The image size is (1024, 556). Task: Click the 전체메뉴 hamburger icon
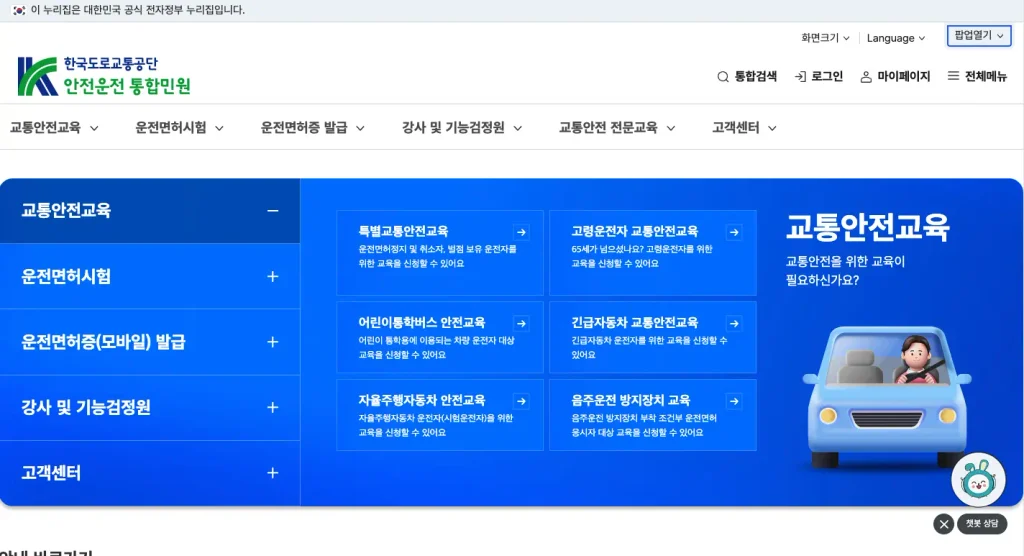coord(953,76)
